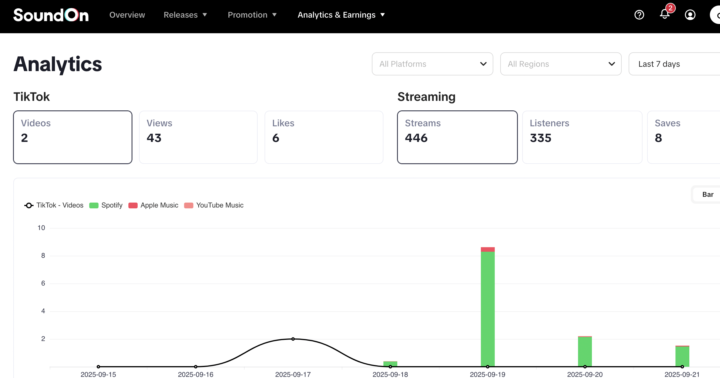Click the red Apple Music segment on 2025-09-19
Screen dimensions: 720x378
coord(488,249)
